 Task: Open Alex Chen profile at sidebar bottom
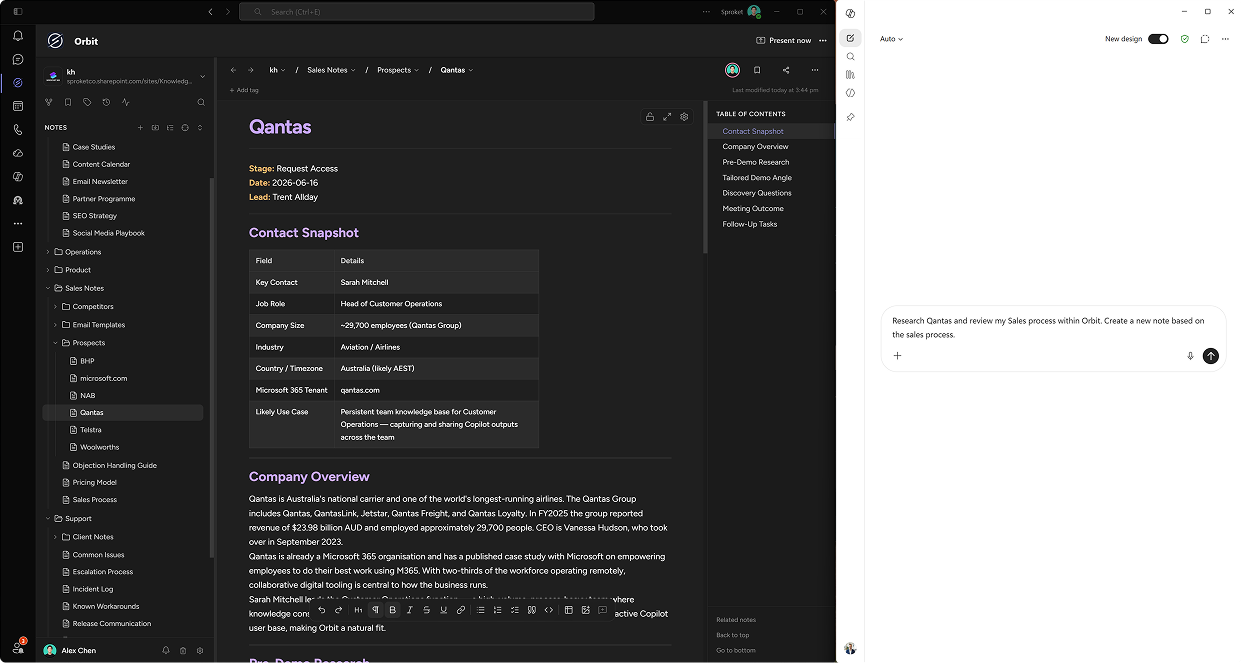pos(70,650)
